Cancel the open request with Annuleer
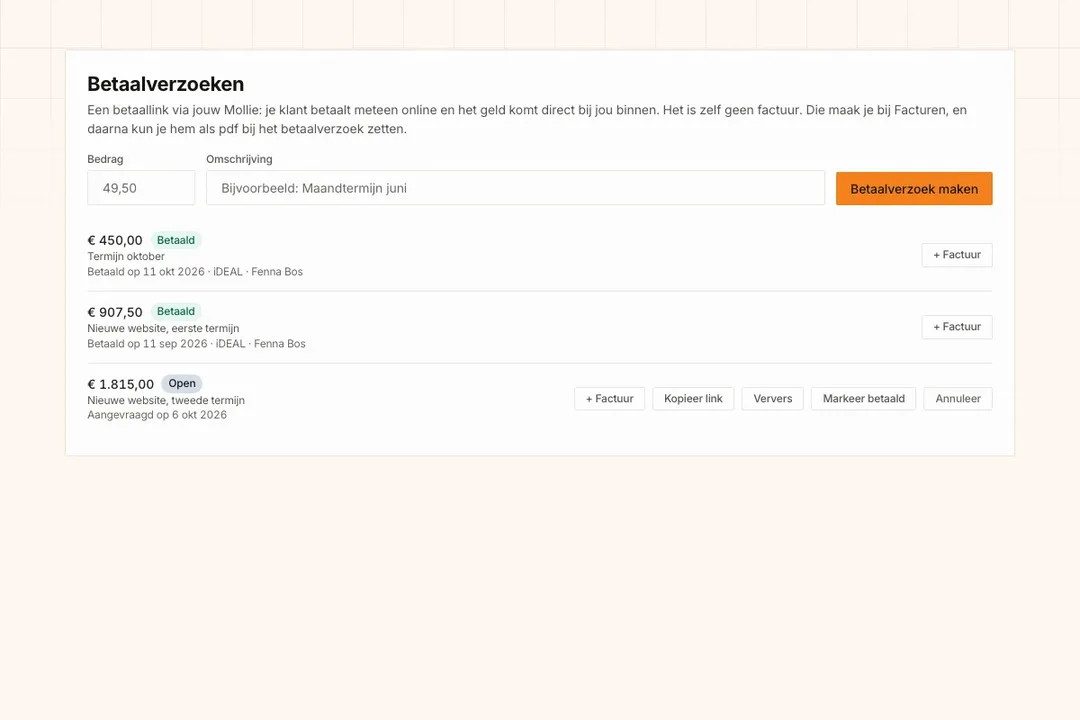 pos(958,398)
